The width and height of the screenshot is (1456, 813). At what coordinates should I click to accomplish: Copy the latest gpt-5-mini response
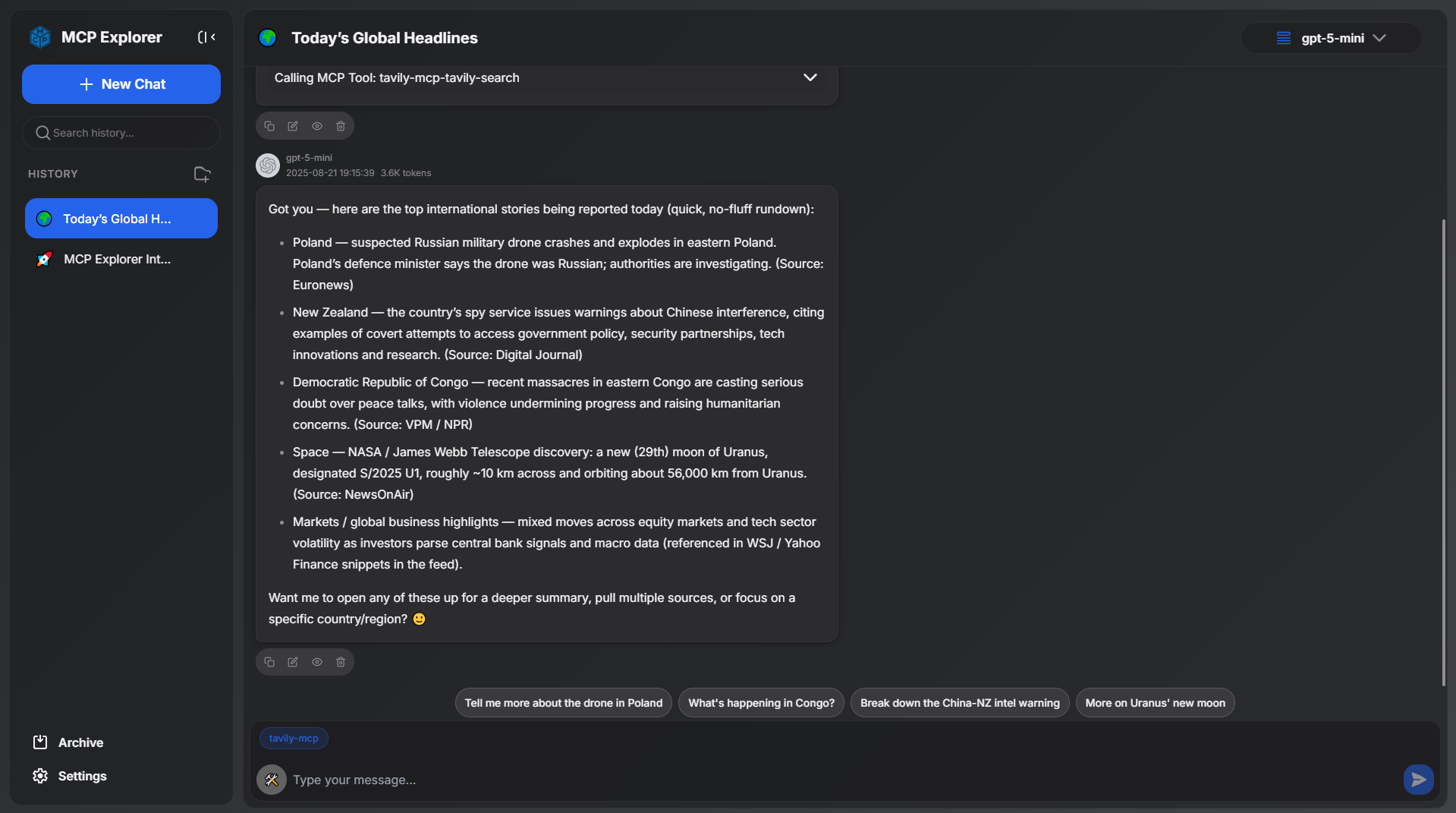click(269, 662)
